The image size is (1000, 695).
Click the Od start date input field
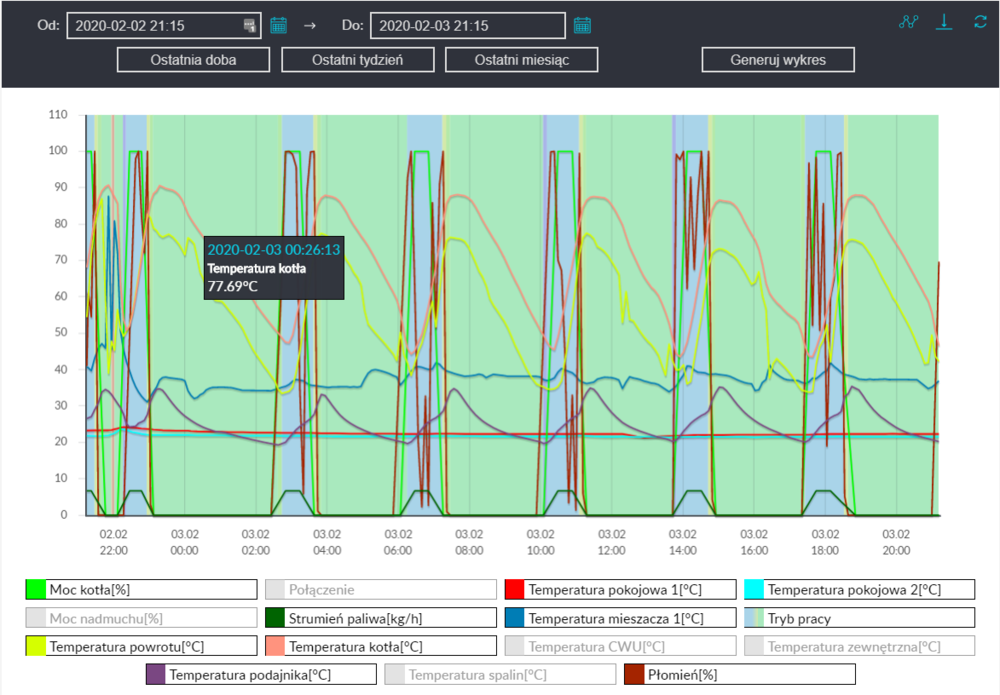155,26
